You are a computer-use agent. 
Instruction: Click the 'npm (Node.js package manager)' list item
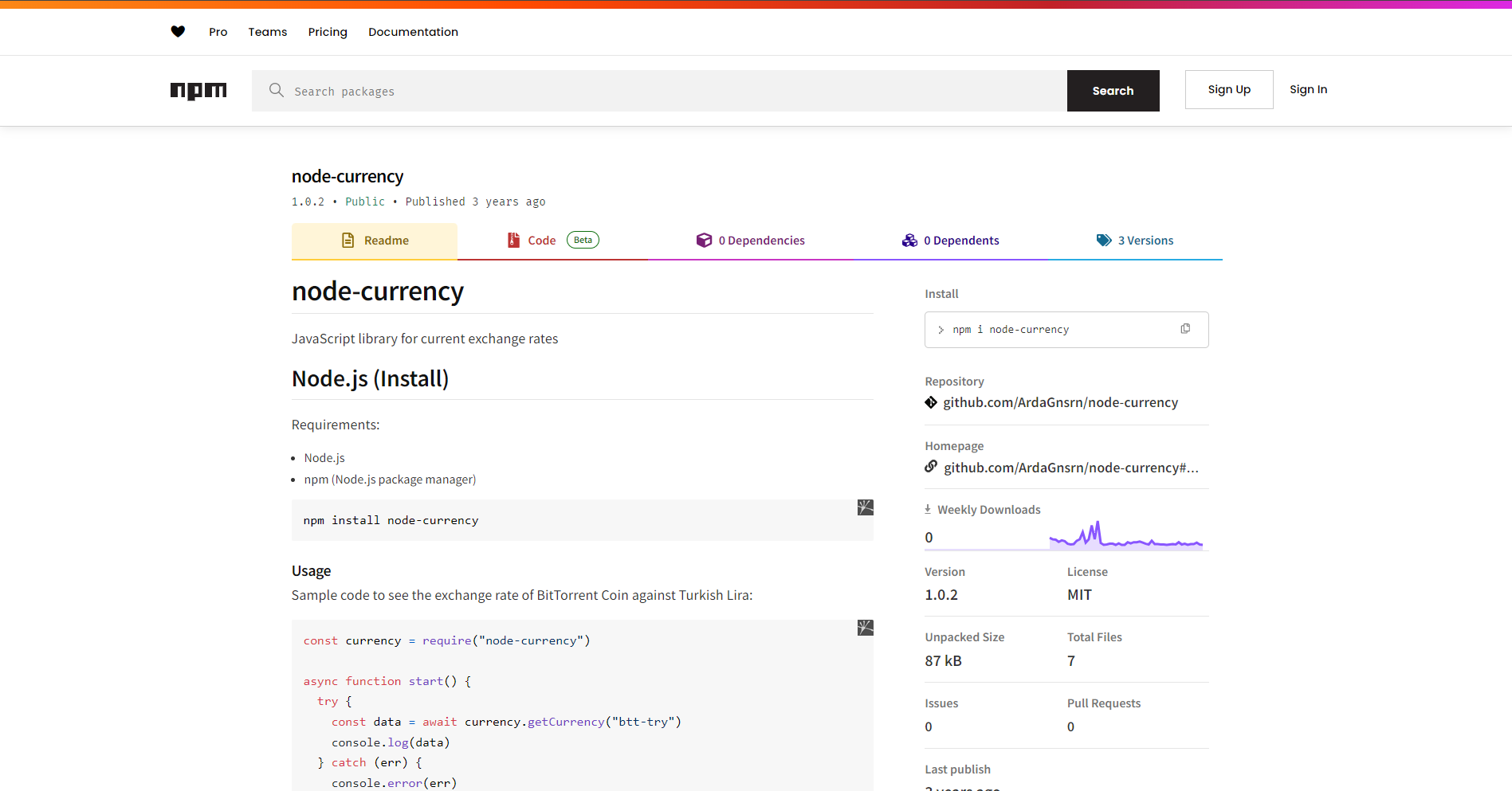click(390, 480)
